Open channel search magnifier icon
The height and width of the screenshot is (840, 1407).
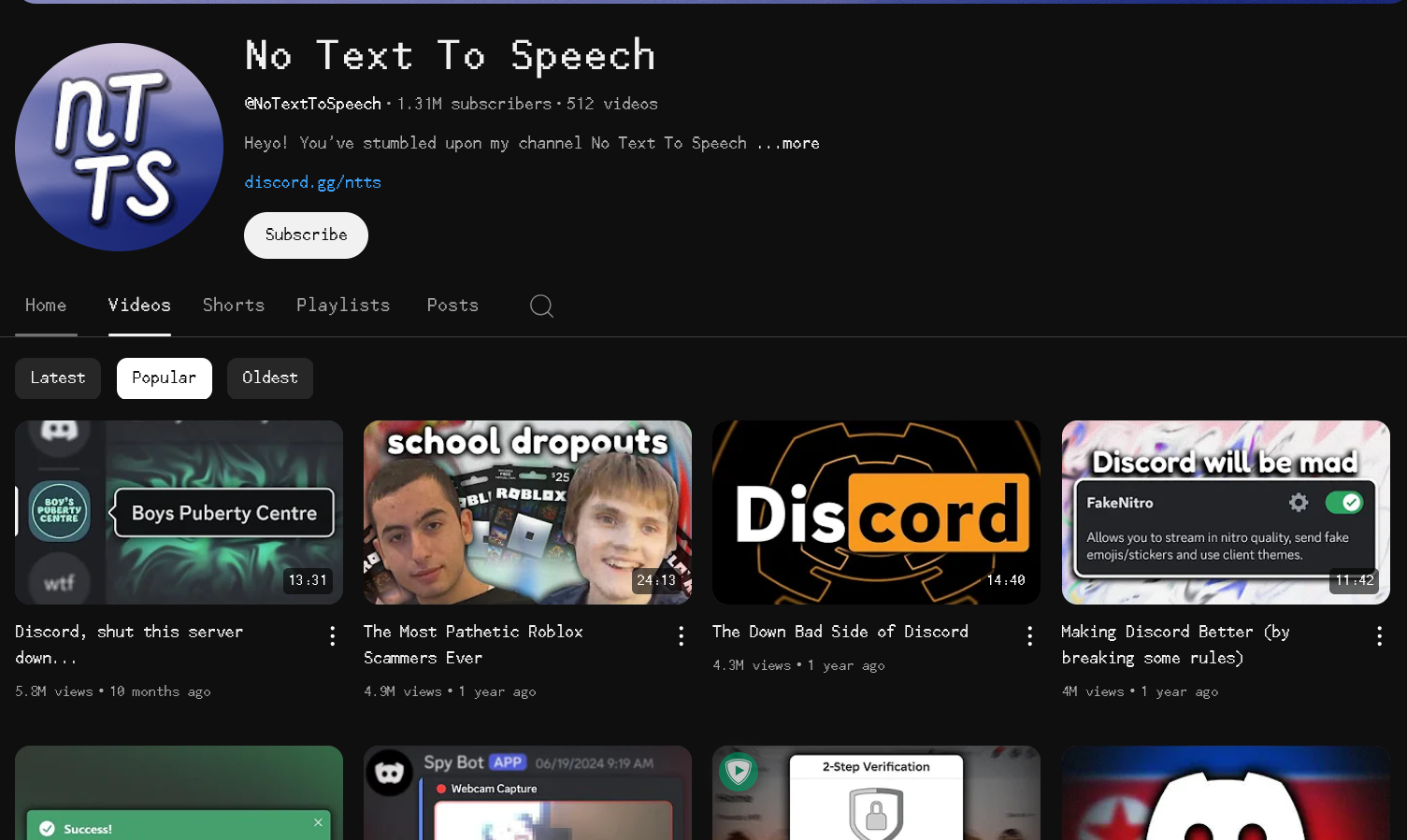point(541,306)
